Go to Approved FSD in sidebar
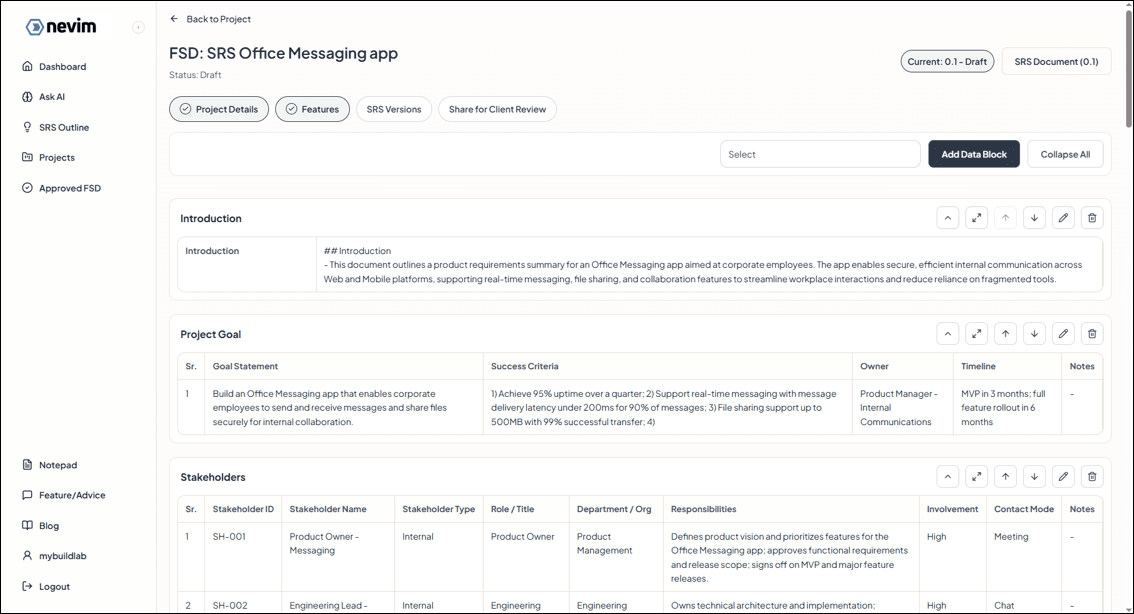 (x=69, y=188)
